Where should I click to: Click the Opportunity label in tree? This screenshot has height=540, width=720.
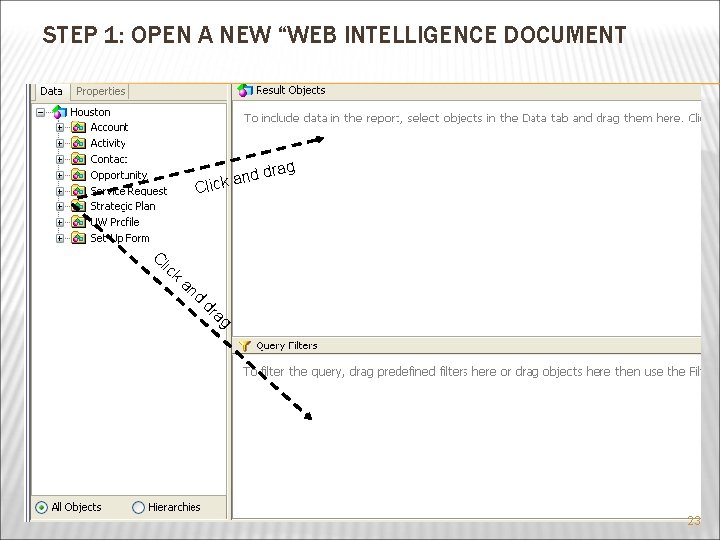(118, 175)
